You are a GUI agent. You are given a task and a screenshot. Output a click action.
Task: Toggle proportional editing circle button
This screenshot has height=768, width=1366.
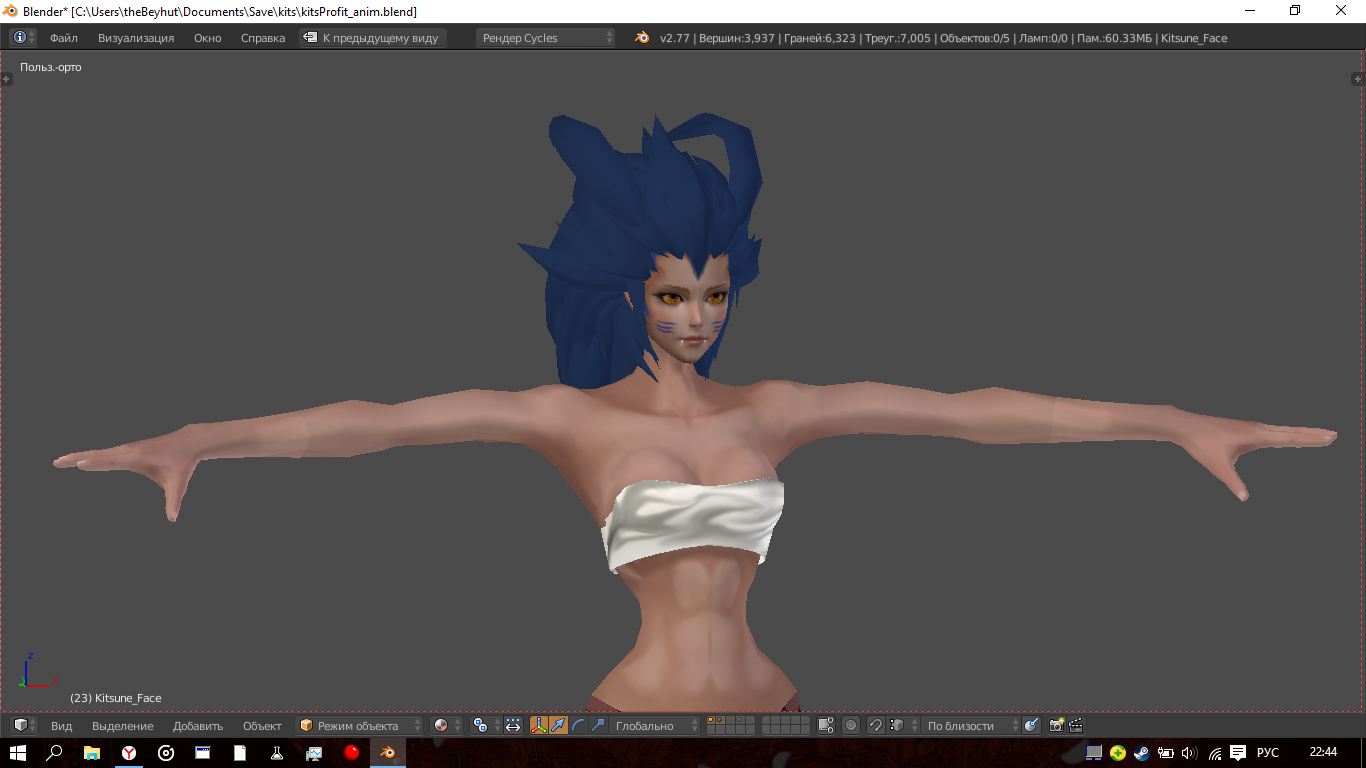(851, 726)
